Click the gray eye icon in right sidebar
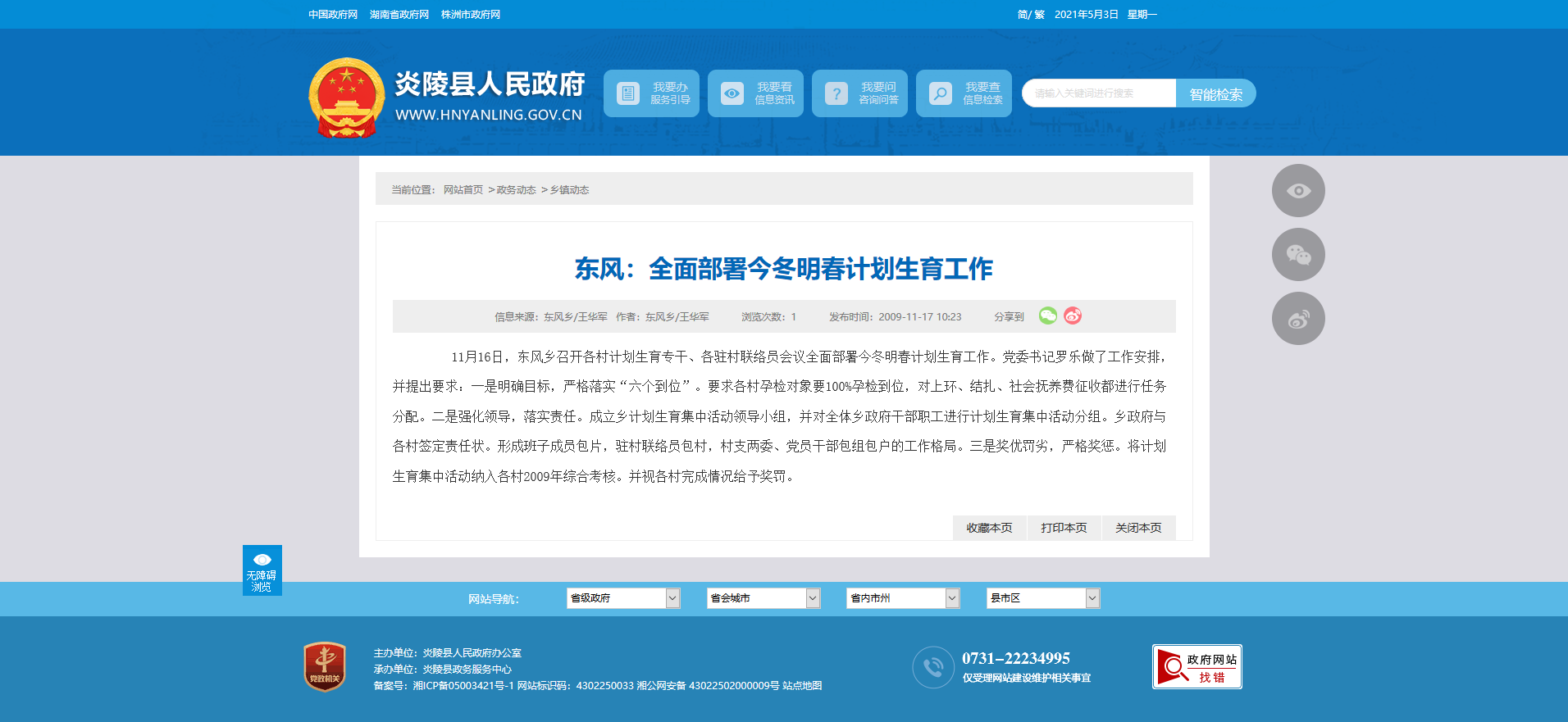This screenshot has width=1568, height=722. pos(1297,191)
